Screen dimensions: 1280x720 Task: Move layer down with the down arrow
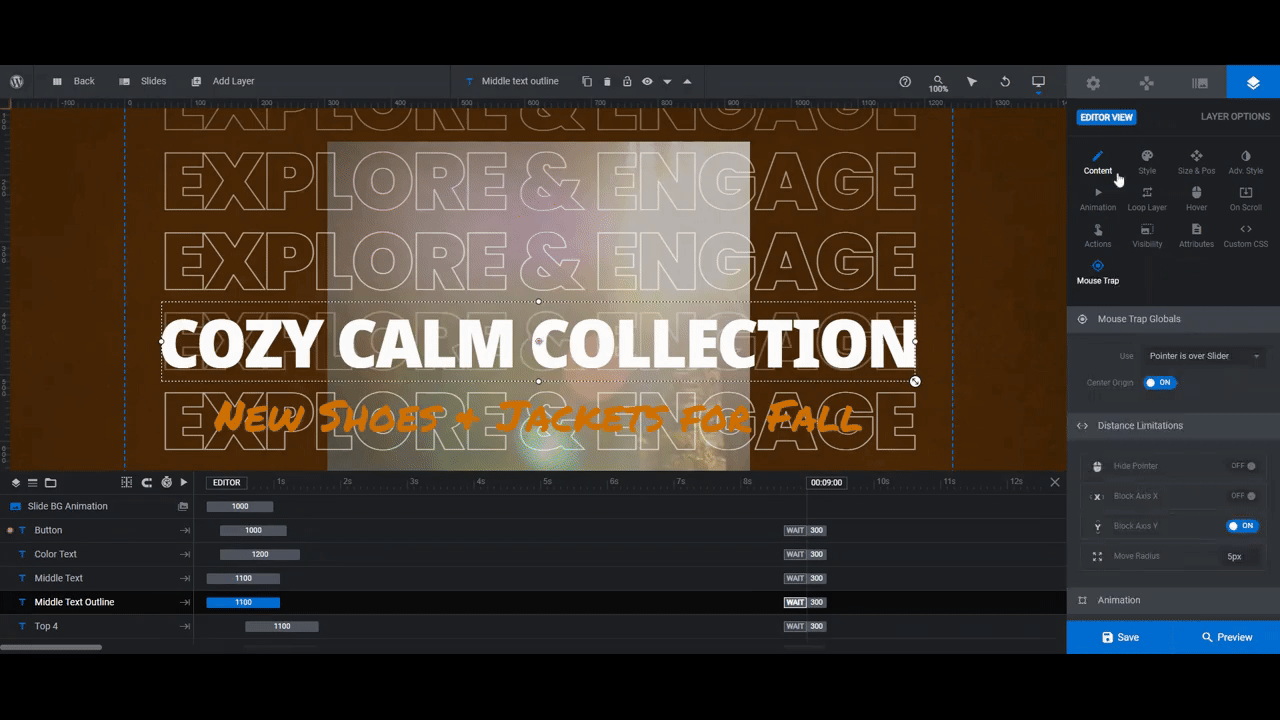point(667,82)
